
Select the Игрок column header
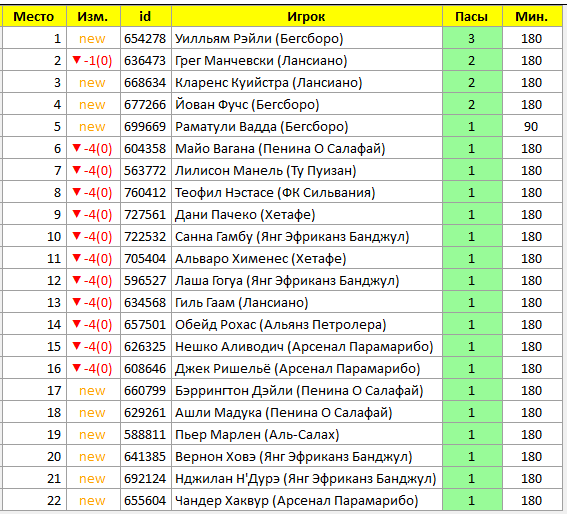click(307, 16)
